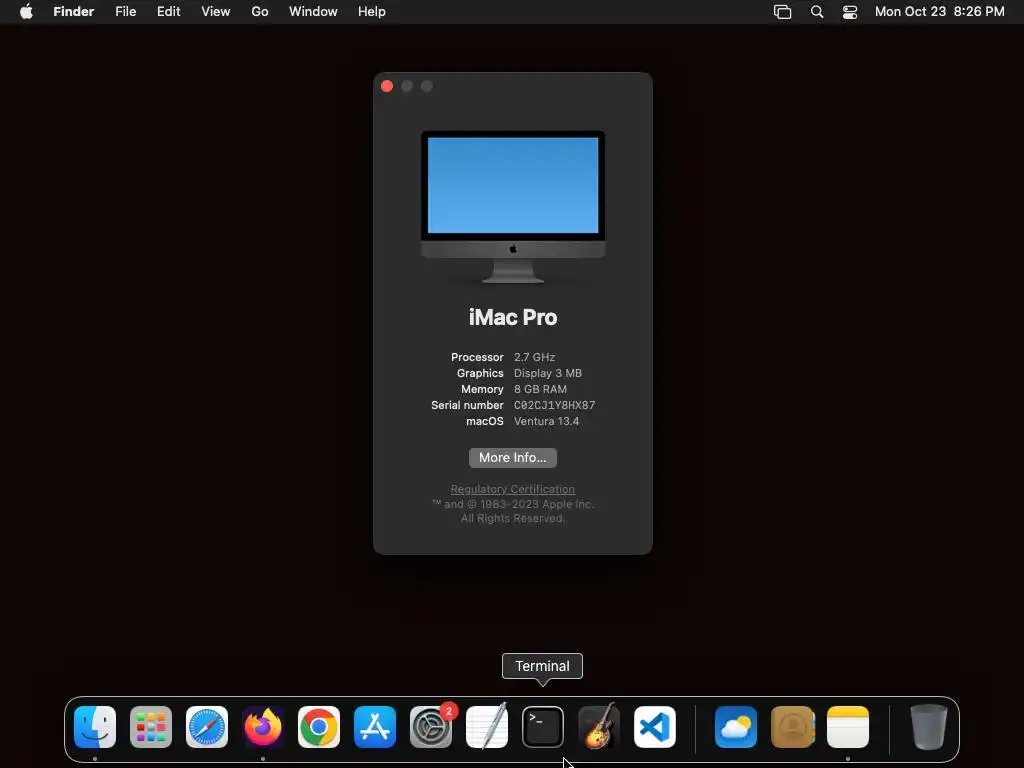
Task: Open the Go menu
Action: (x=260, y=12)
